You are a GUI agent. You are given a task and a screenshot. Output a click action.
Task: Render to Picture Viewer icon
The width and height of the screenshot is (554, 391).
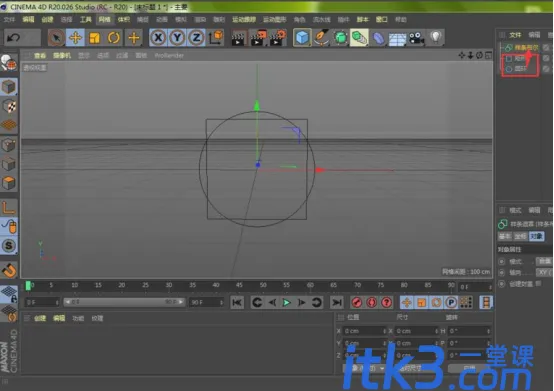pos(258,38)
